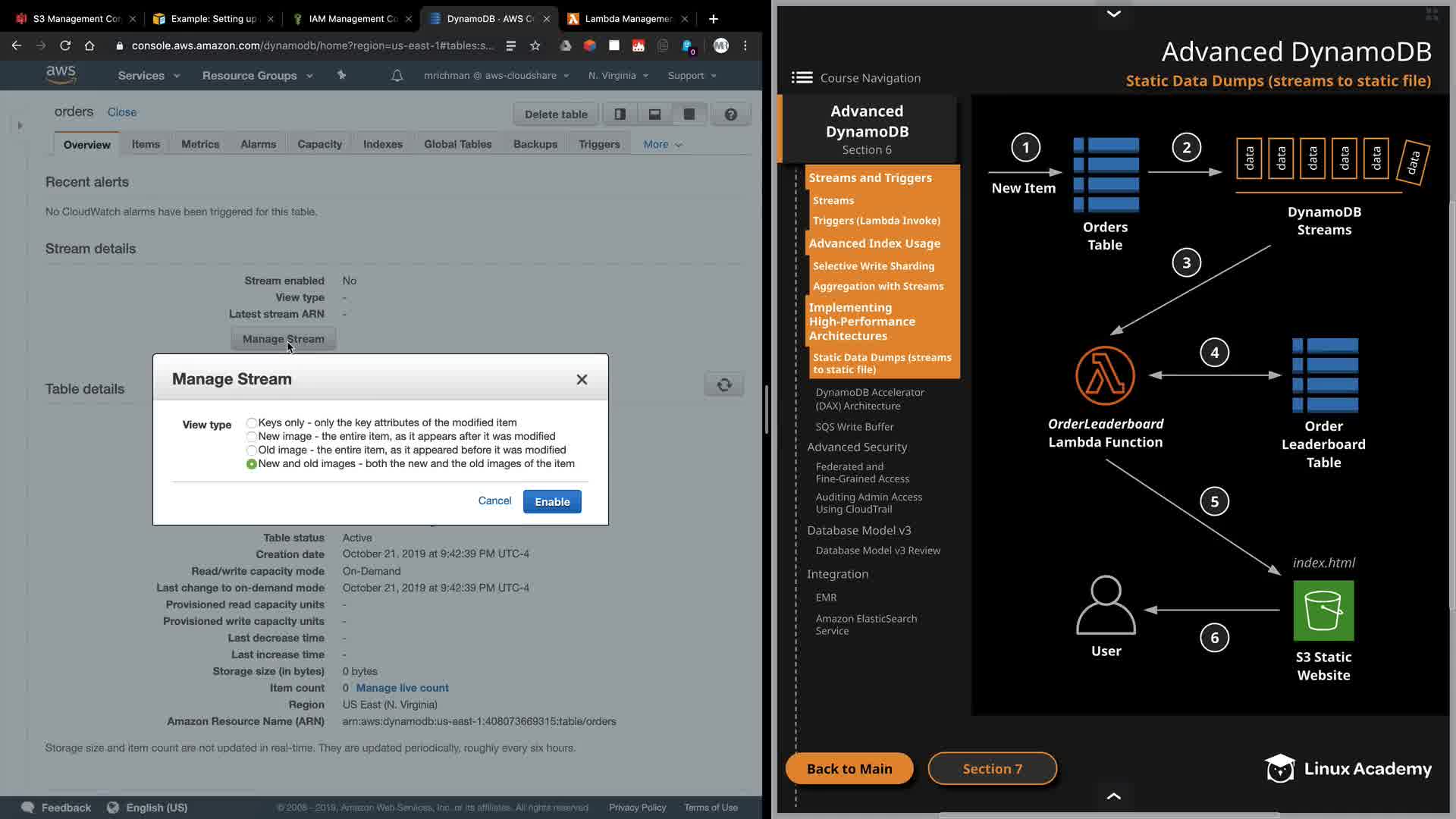Select the split side panel layout icon
The width and height of the screenshot is (1456, 819).
pyautogui.click(x=620, y=115)
